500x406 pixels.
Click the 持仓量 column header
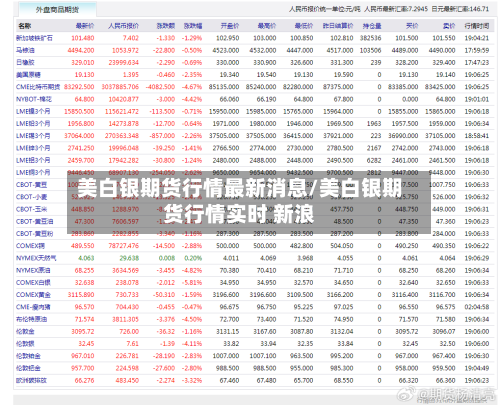pos(372,26)
